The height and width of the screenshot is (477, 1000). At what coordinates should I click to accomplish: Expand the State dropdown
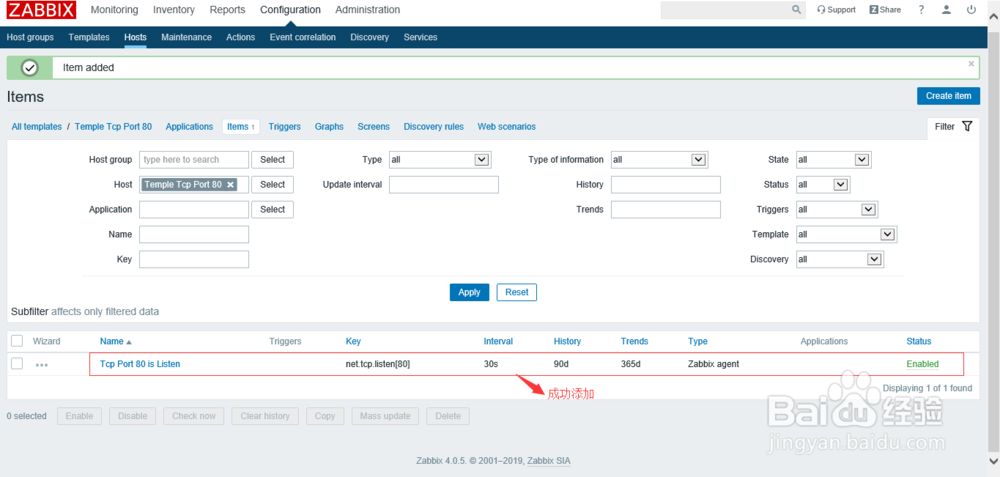[834, 159]
